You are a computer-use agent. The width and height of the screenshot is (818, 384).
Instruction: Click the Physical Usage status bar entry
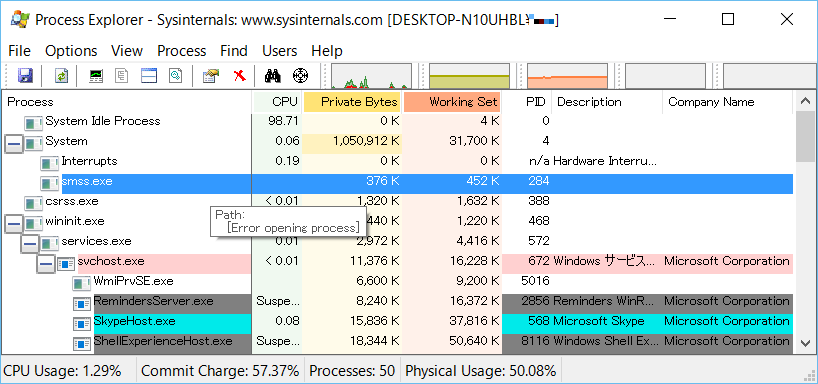coord(480,371)
